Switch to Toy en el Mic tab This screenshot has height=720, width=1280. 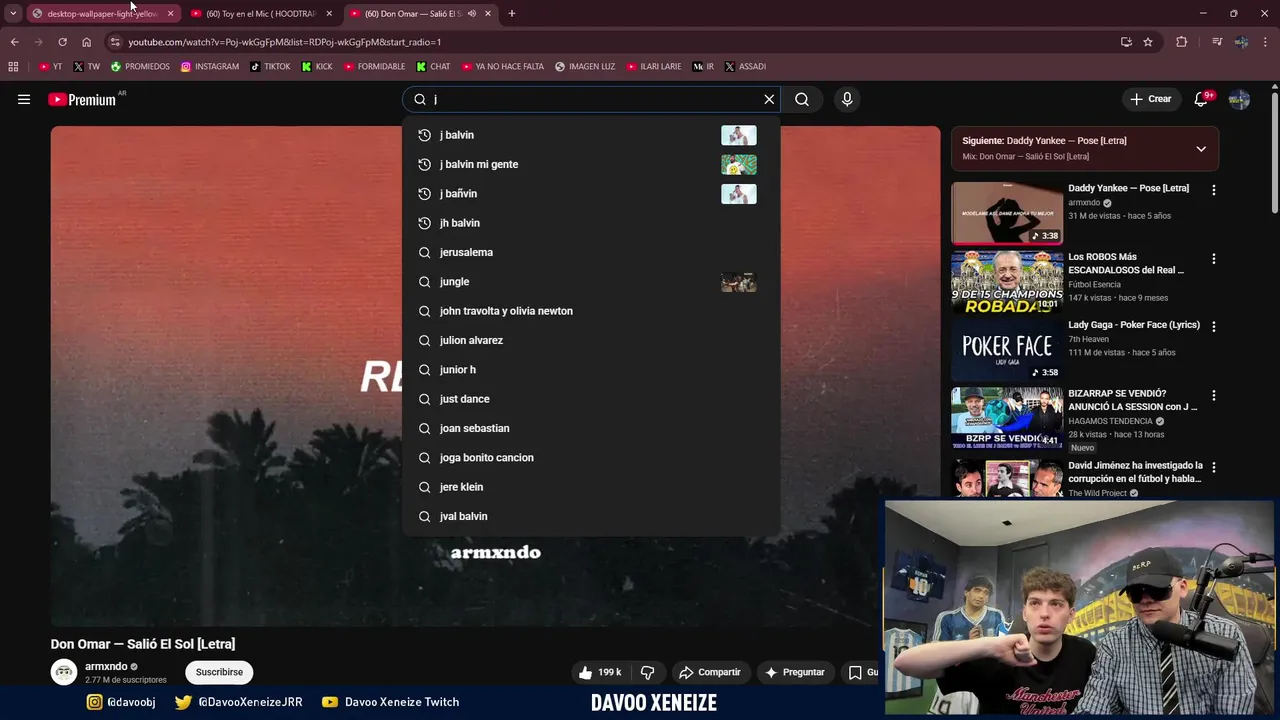(x=260, y=14)
